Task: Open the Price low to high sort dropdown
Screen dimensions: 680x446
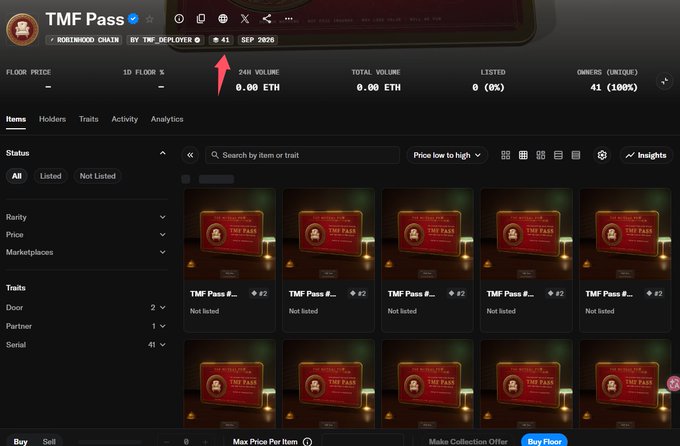Action: (447, 155)
